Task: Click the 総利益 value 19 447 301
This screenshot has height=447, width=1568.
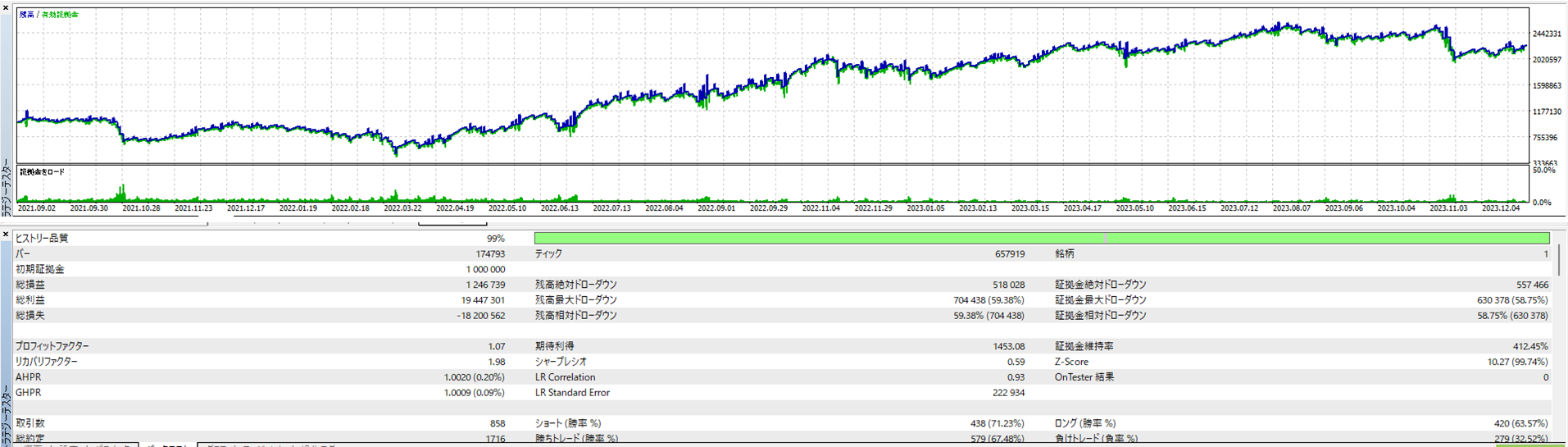Action: click(483, 301)
